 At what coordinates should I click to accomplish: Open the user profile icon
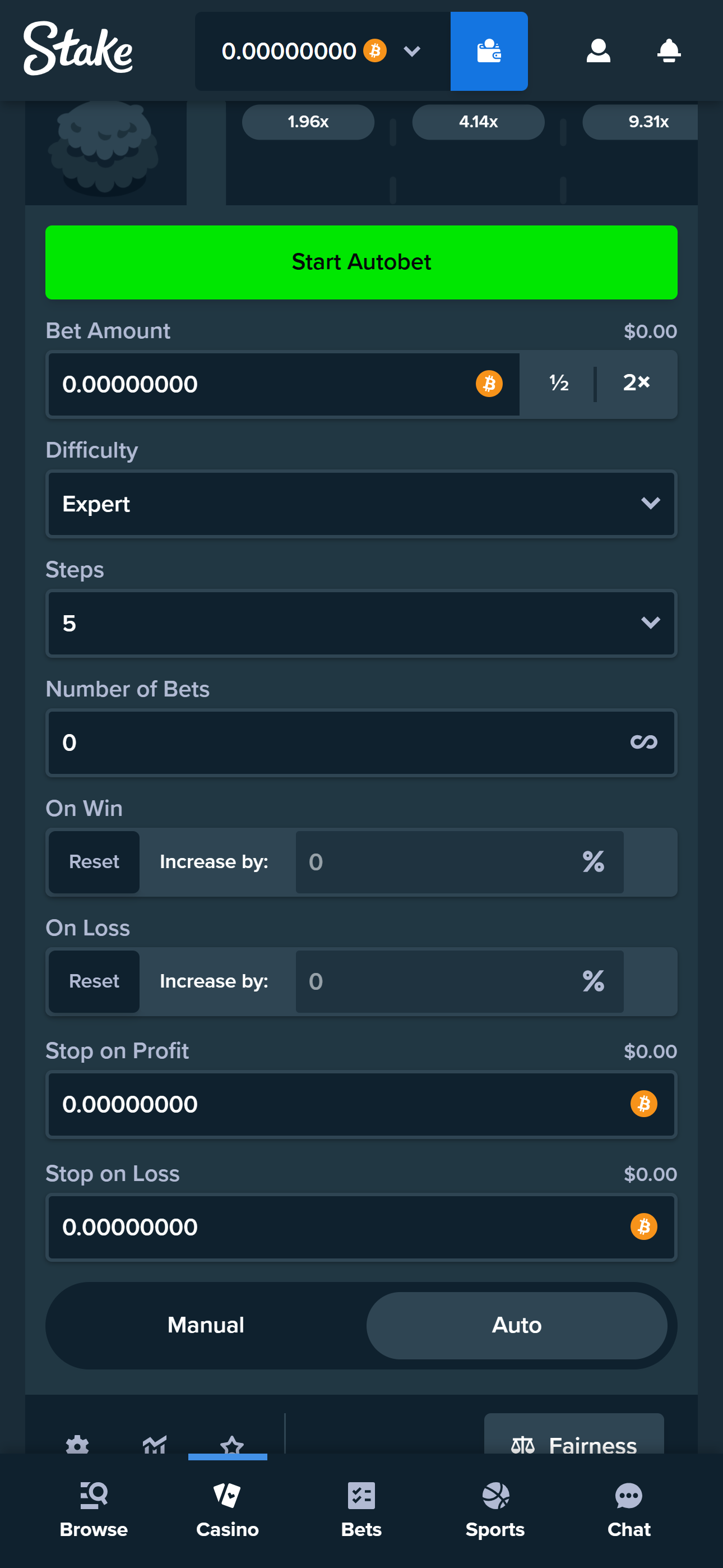597,51
